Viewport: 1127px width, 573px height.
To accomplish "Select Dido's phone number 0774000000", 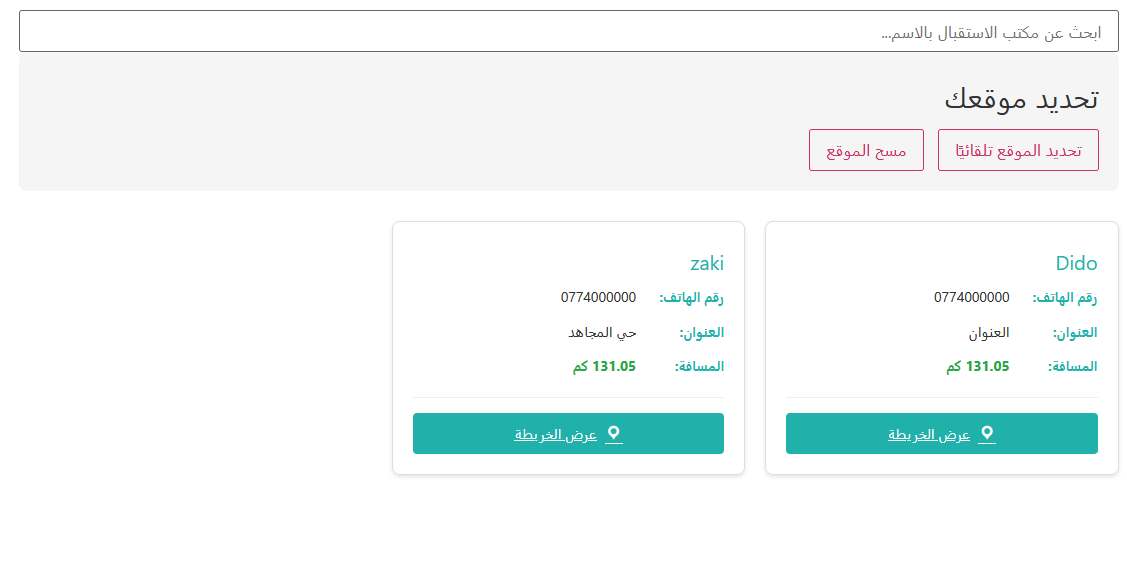I will pos(971,297).
